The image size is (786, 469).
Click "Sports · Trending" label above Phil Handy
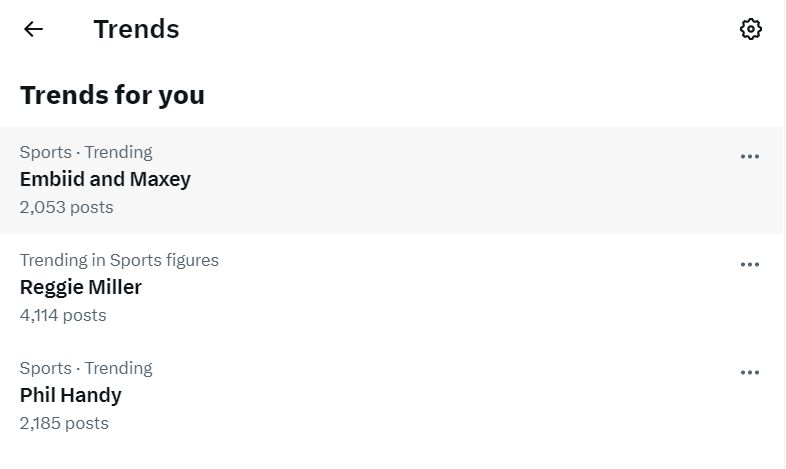[x=86, y=368]
